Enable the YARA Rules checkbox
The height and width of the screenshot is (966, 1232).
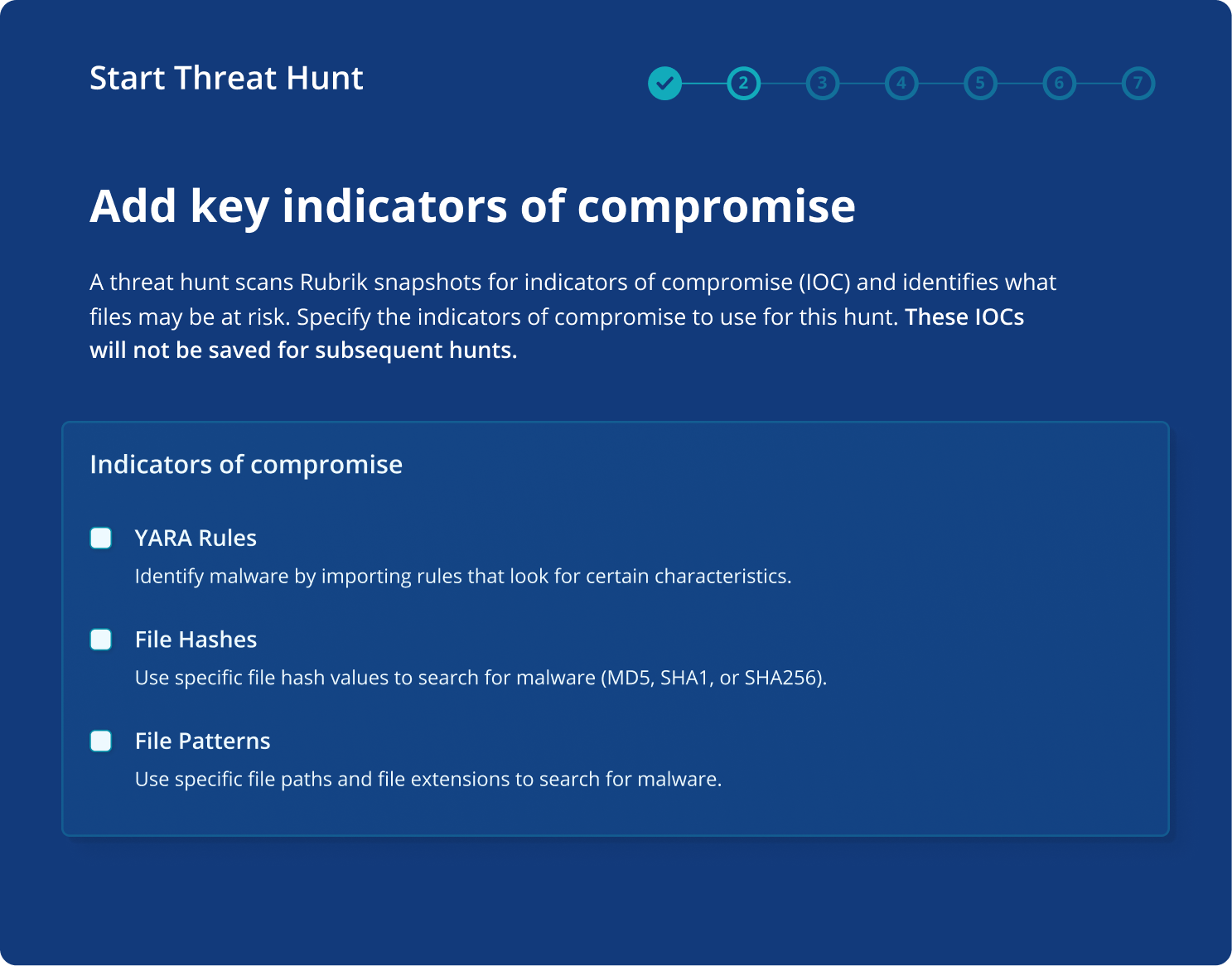point(101,538)
